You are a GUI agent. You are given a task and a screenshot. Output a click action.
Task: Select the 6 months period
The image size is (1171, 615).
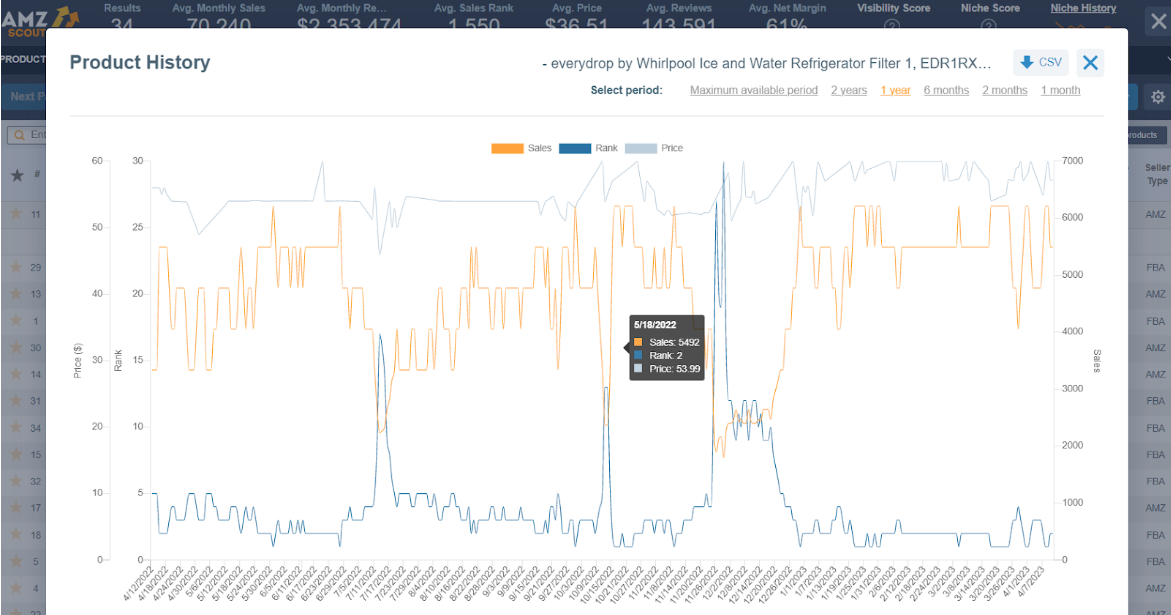(946, 90)
